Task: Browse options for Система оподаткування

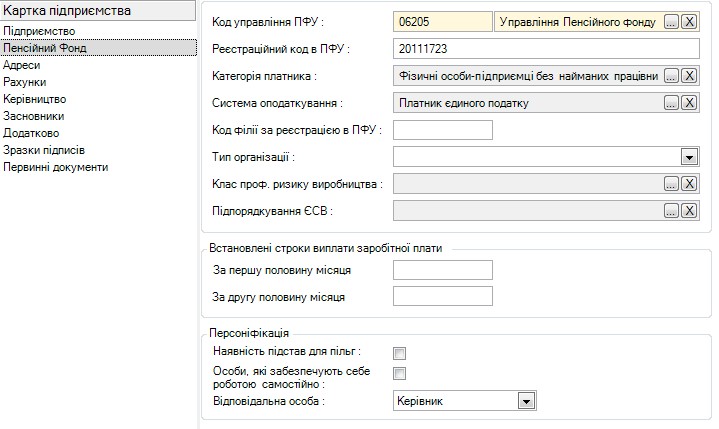Action: [672, 103]
